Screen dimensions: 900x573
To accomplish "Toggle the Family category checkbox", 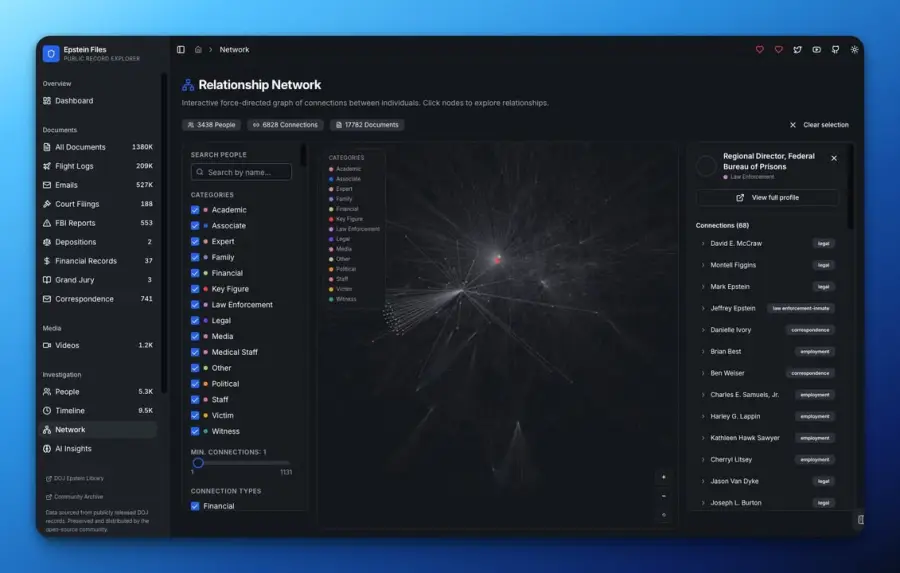I will pyautogui.click(x=195, y=258).
